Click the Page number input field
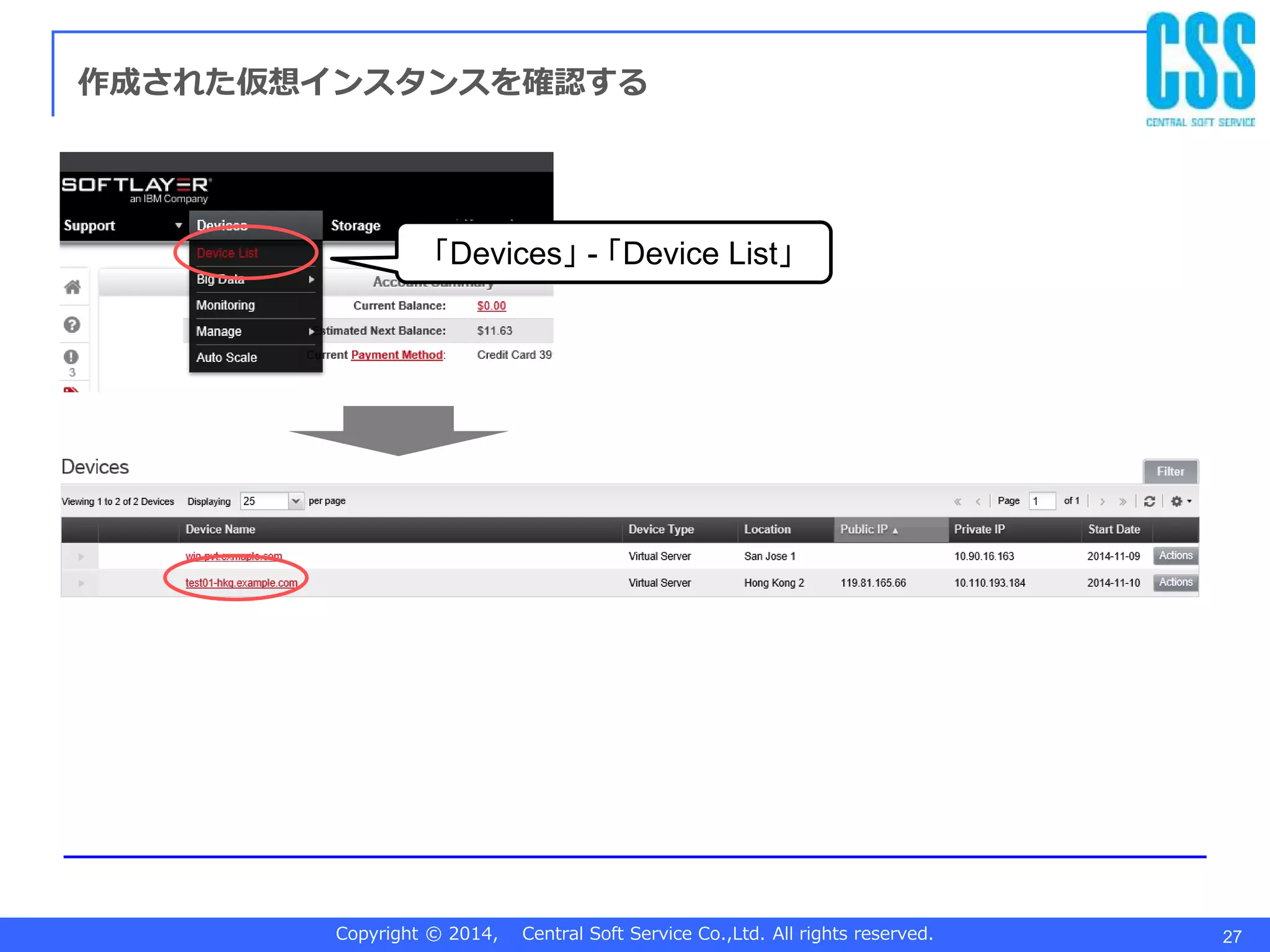Image resolution: width=1270 pixels, height=952 pixels. (x=1042, y=501)
